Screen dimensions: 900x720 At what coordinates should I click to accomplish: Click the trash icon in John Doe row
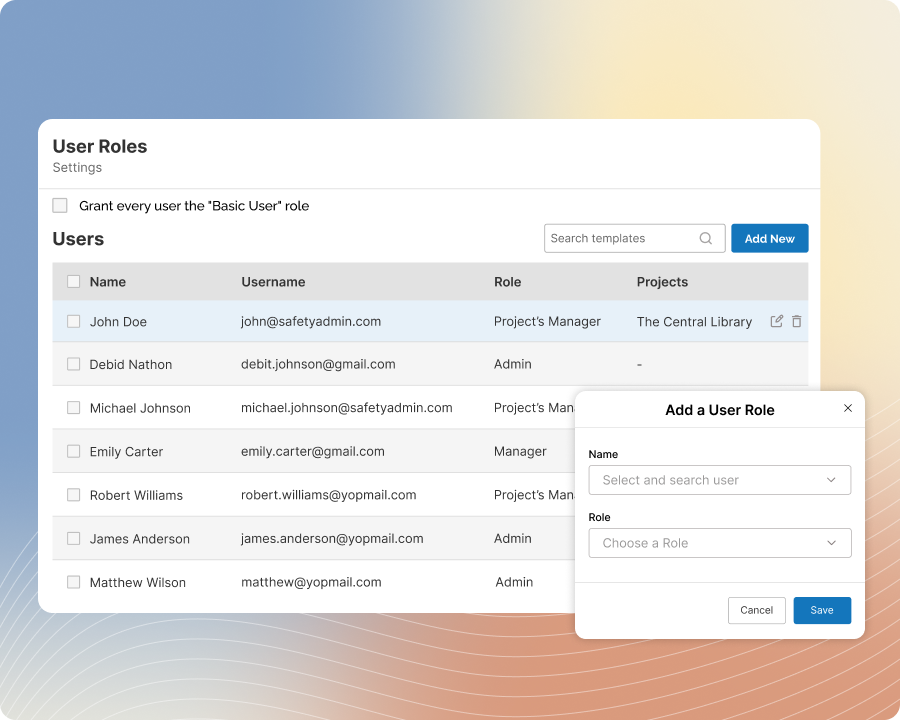pos(797,321)
